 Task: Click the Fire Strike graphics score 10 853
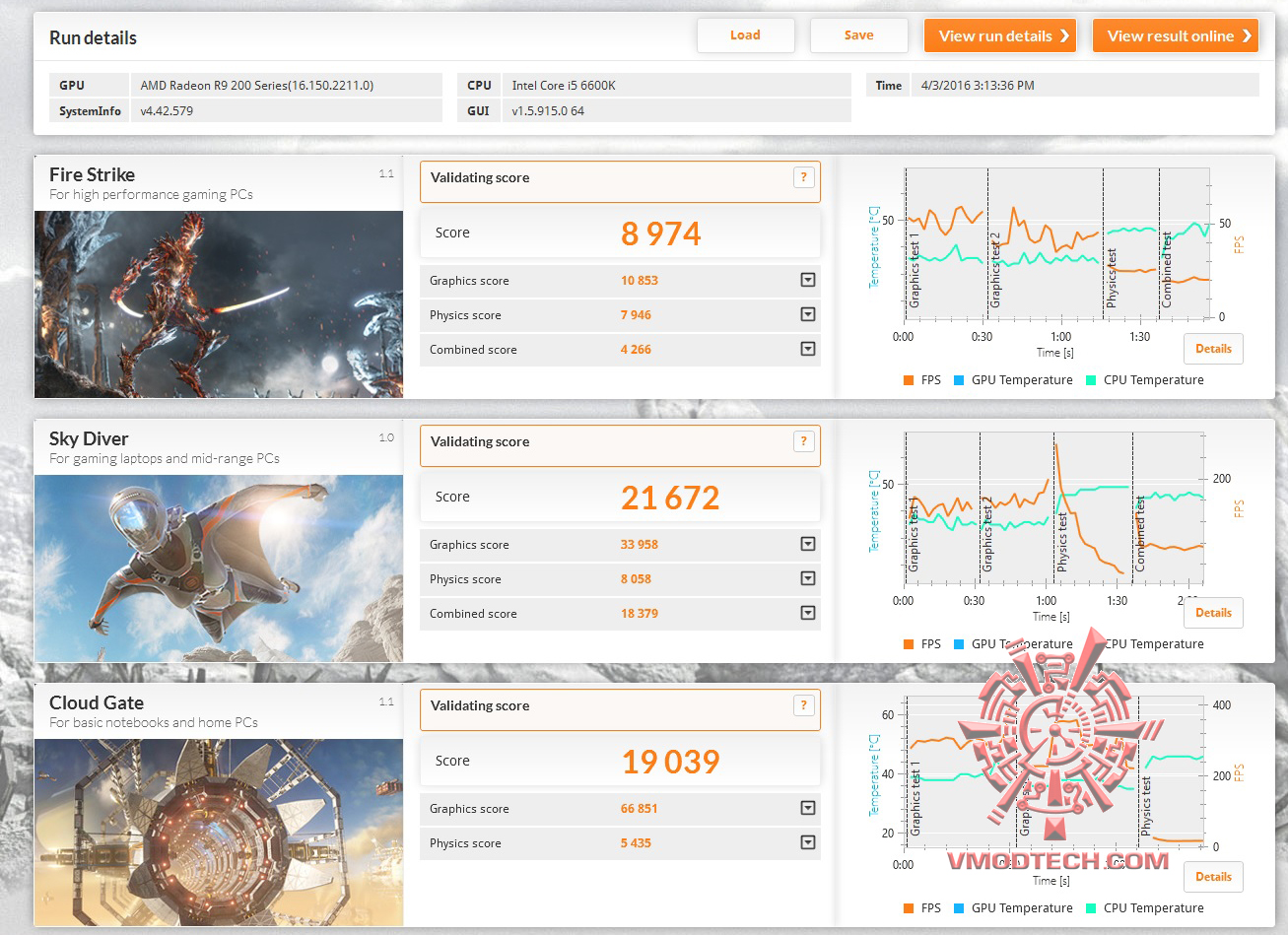point(640,281)
